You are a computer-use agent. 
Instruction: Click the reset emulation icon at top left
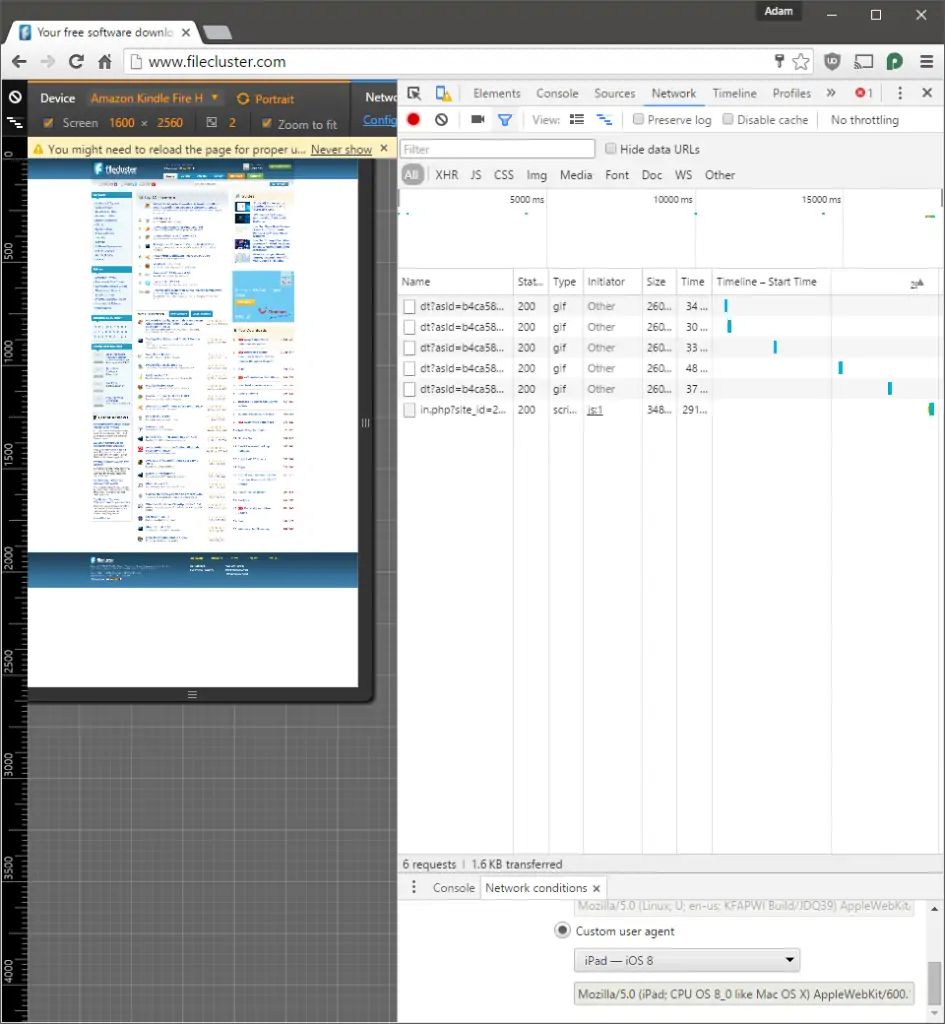pyautogui.click(x=15, y=97)
